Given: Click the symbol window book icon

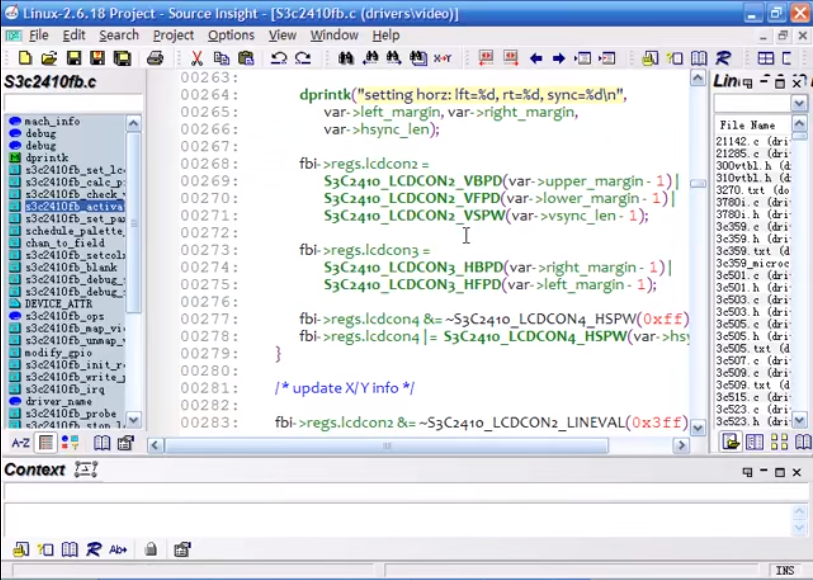Looking at the screenshot, I should coord(102,443).
